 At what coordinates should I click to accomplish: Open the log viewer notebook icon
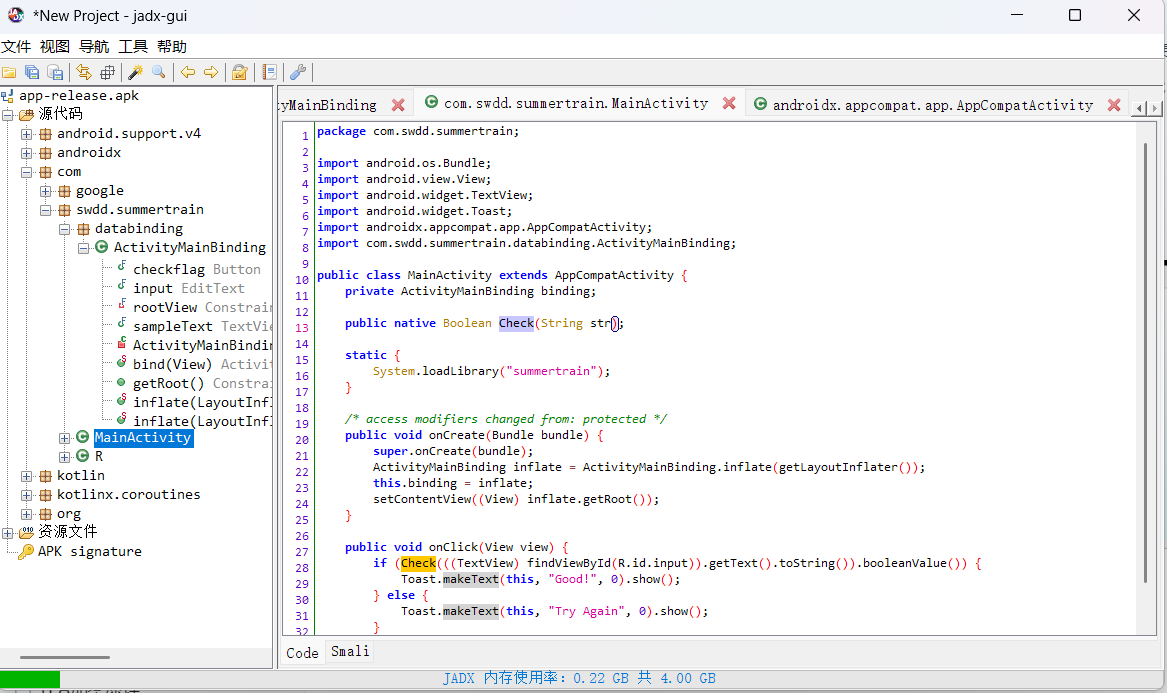point(269,72)
